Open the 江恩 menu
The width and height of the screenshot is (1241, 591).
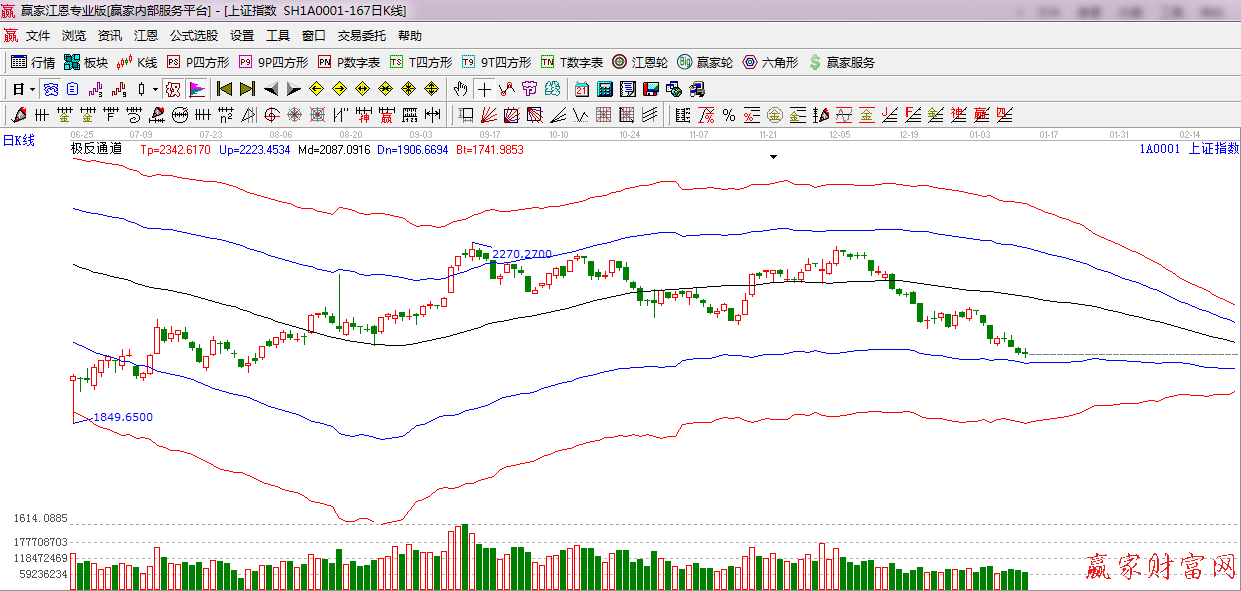click(x=146, y=35)
